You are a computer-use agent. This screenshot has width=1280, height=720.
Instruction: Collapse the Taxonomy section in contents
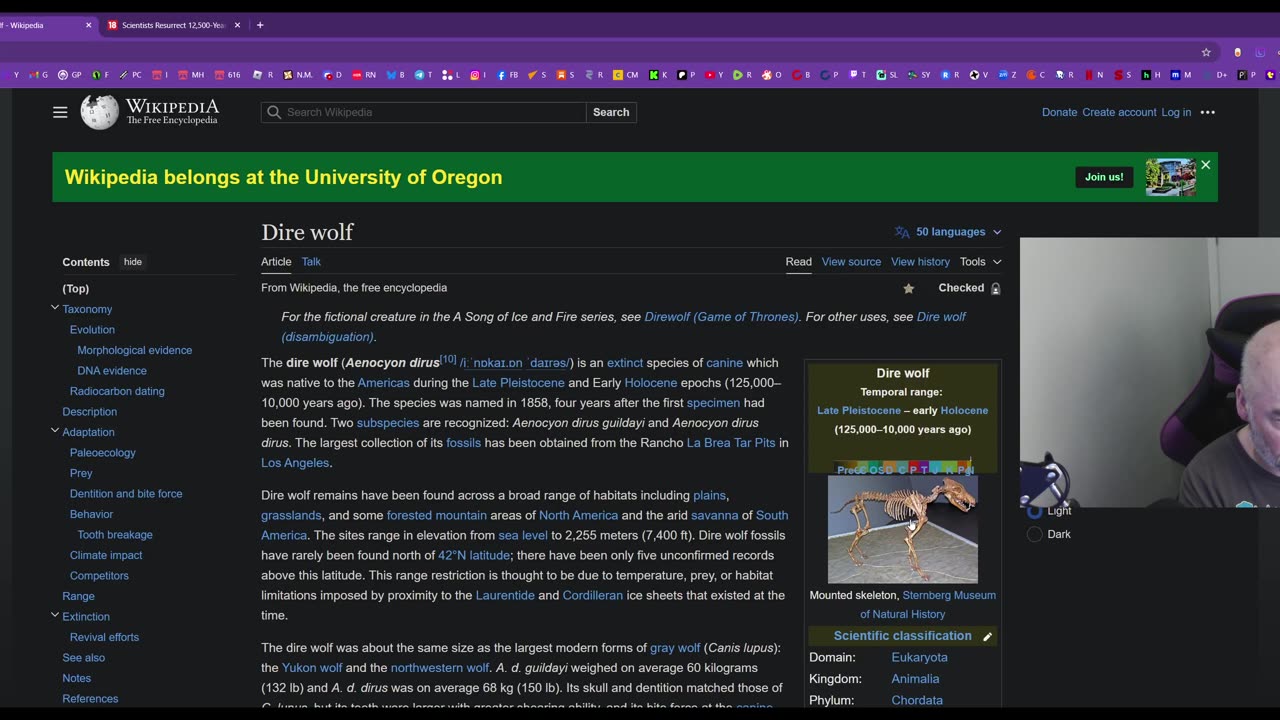(x=55, y=308)
